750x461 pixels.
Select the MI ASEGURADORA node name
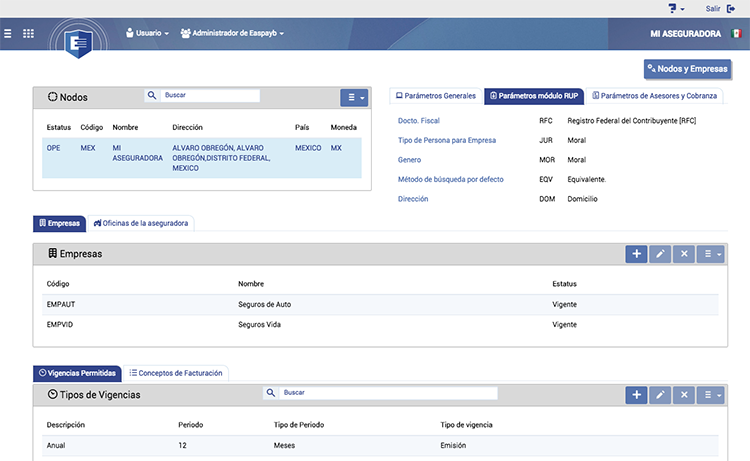point(137,153)
